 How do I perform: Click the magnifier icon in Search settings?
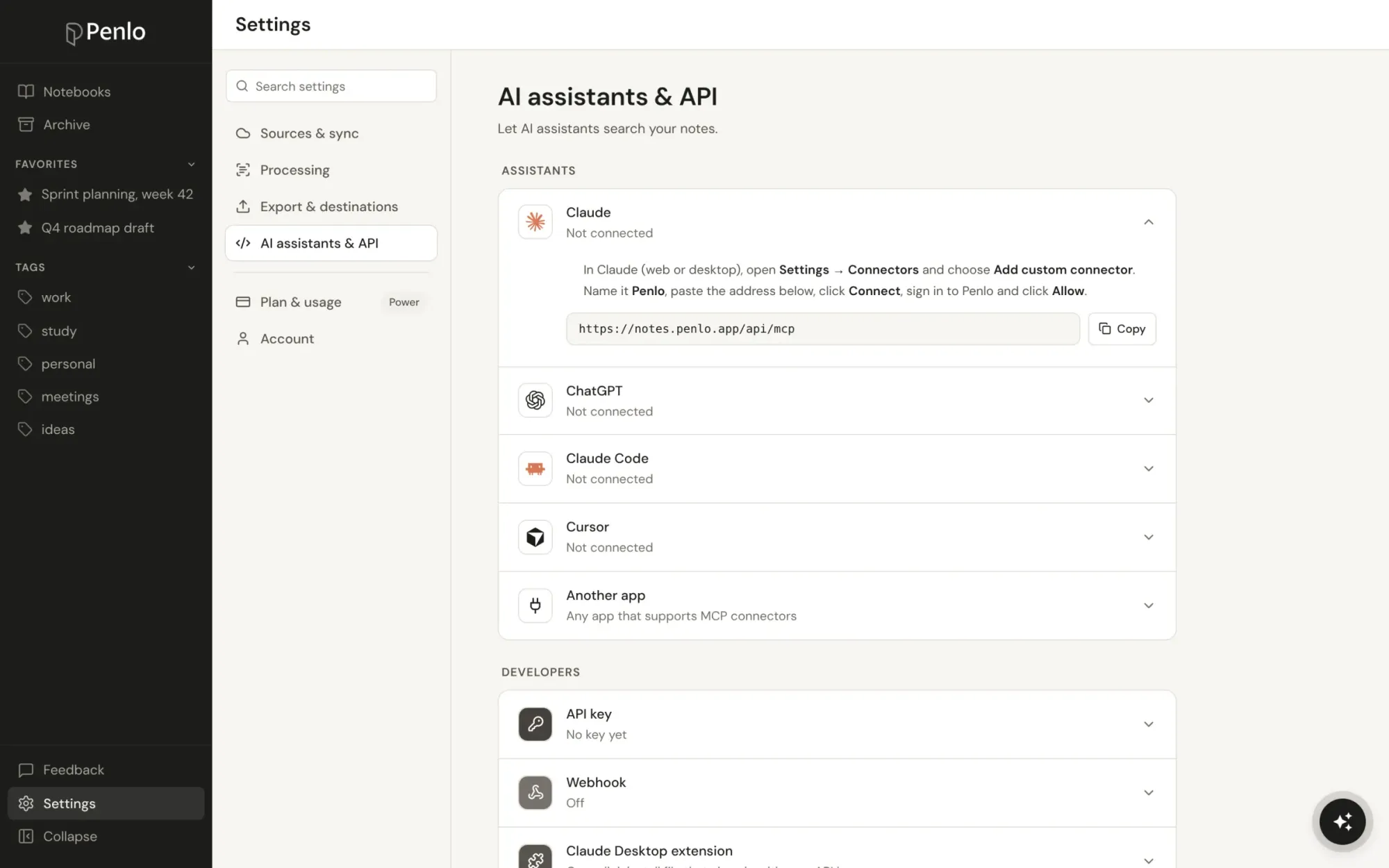coord(242,86)
